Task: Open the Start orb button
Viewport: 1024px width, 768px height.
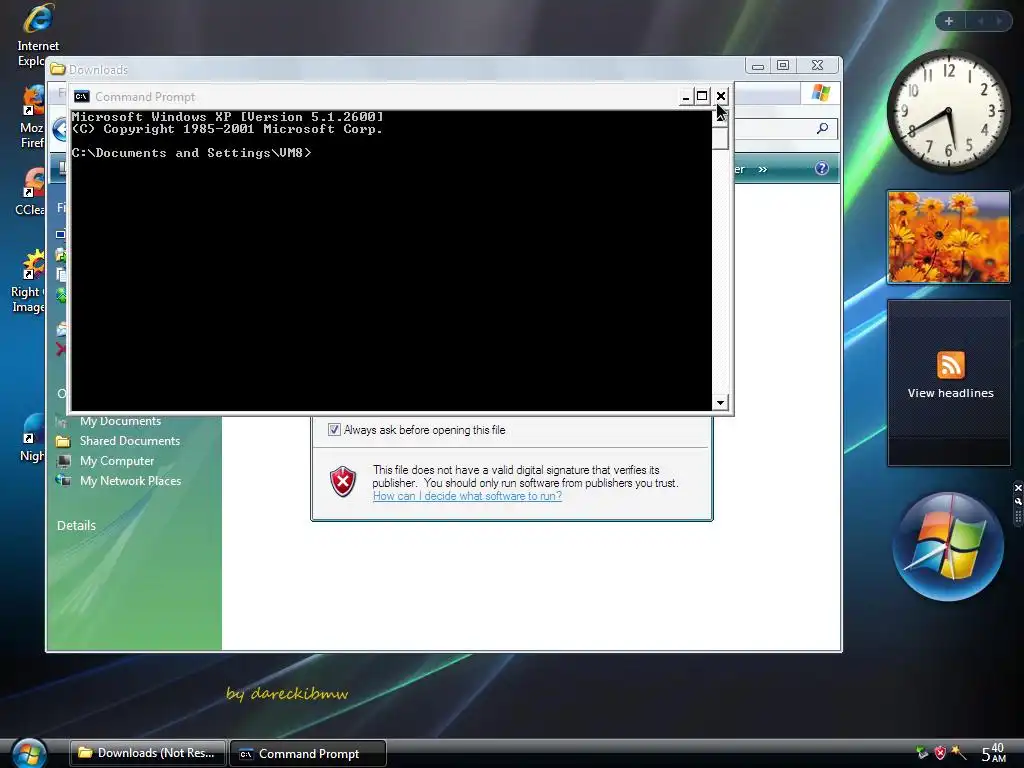Action: coord(29,753)
